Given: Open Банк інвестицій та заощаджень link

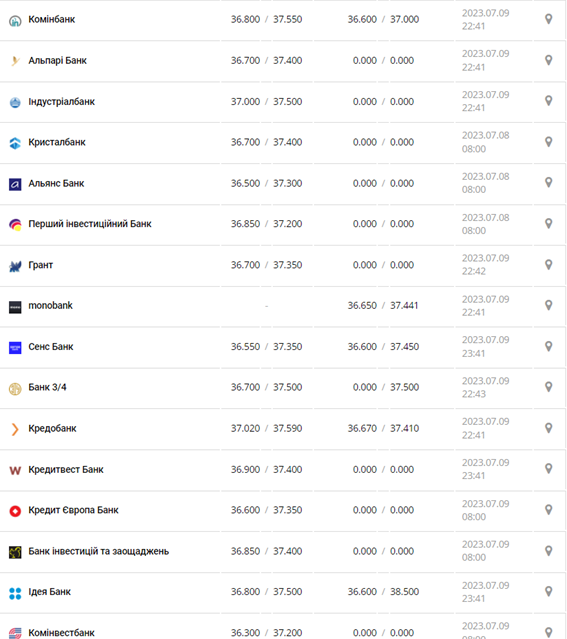Looking at the screenshot, I should tap(99, 551).
